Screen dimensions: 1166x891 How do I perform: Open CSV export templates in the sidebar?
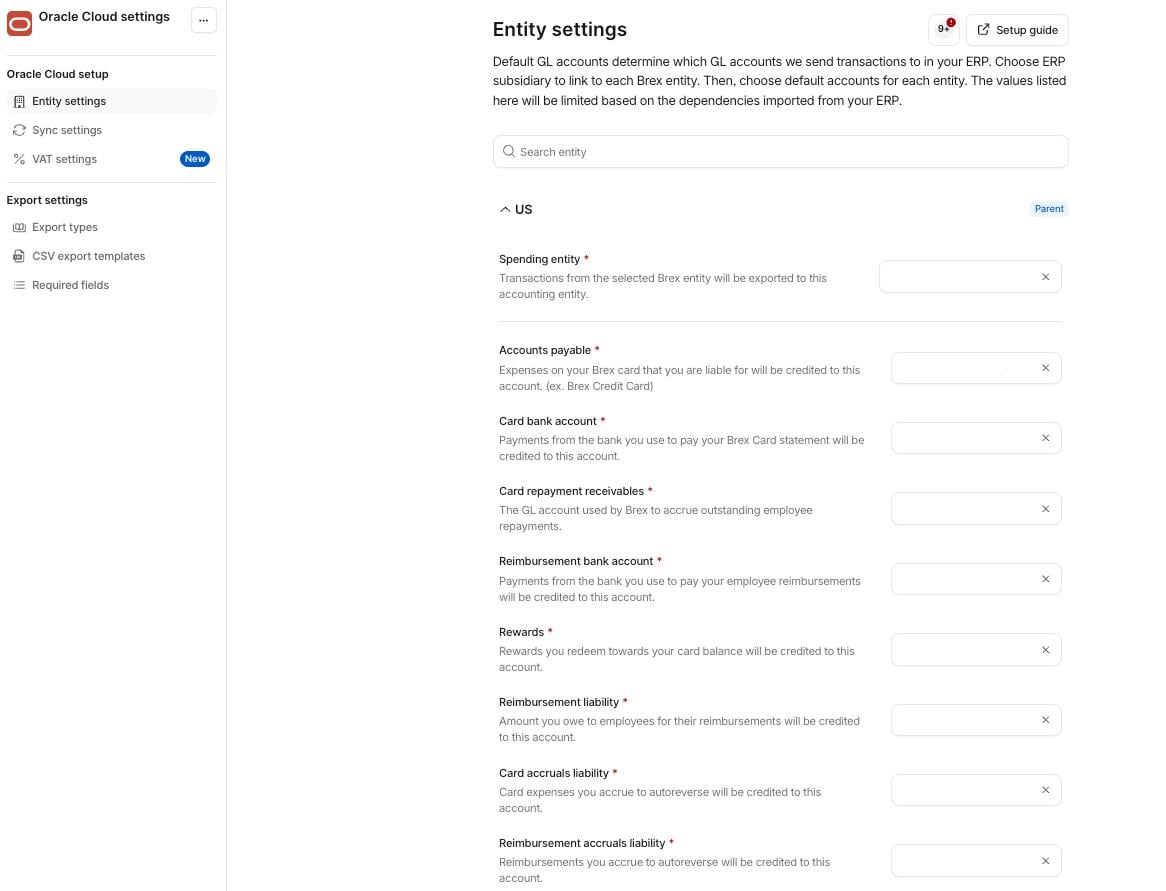click(x=112, y=257)
